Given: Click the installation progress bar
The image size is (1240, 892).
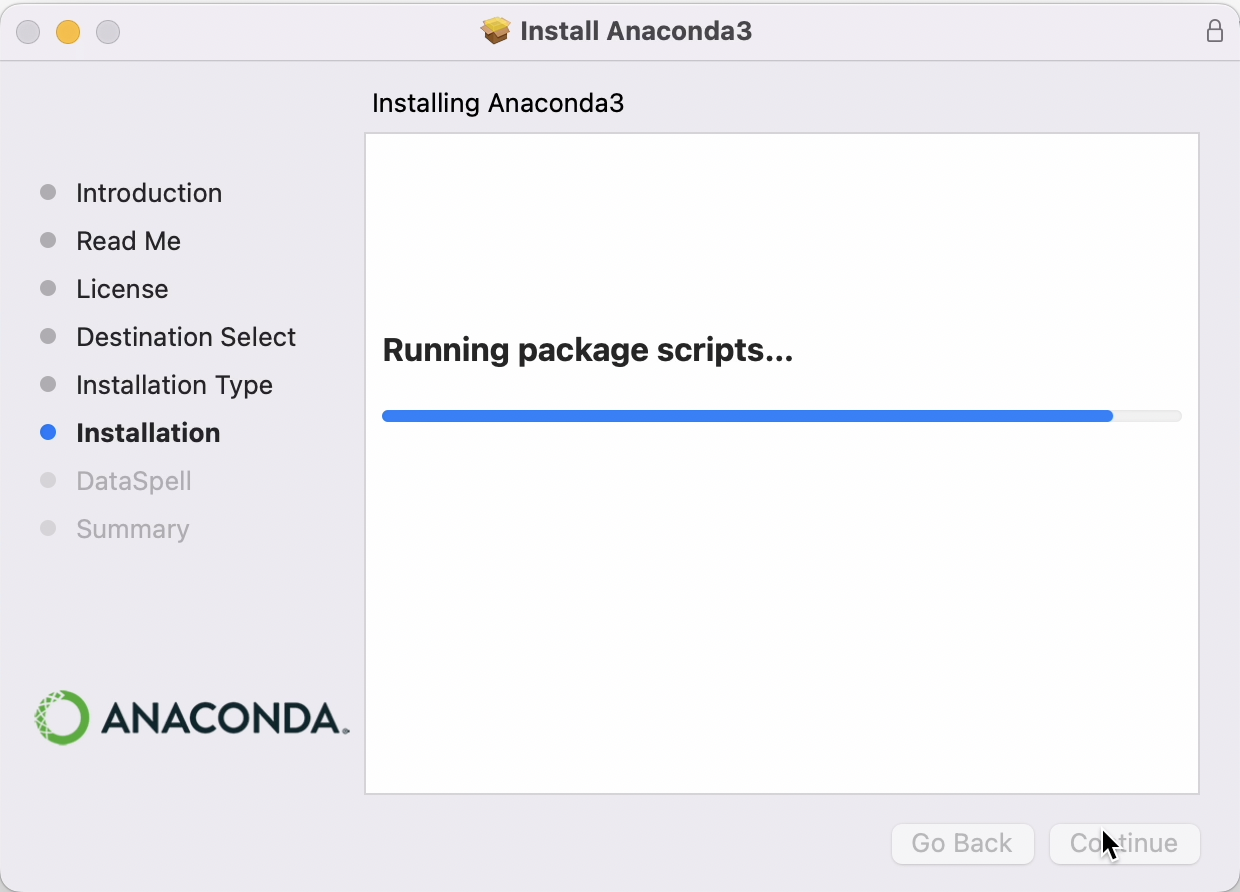Looking at the screenshot, I should coord(782,416).
